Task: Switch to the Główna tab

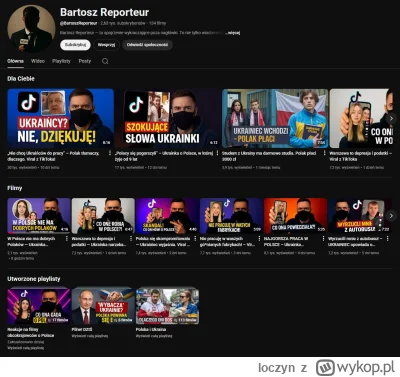Action: coord(15,61)
